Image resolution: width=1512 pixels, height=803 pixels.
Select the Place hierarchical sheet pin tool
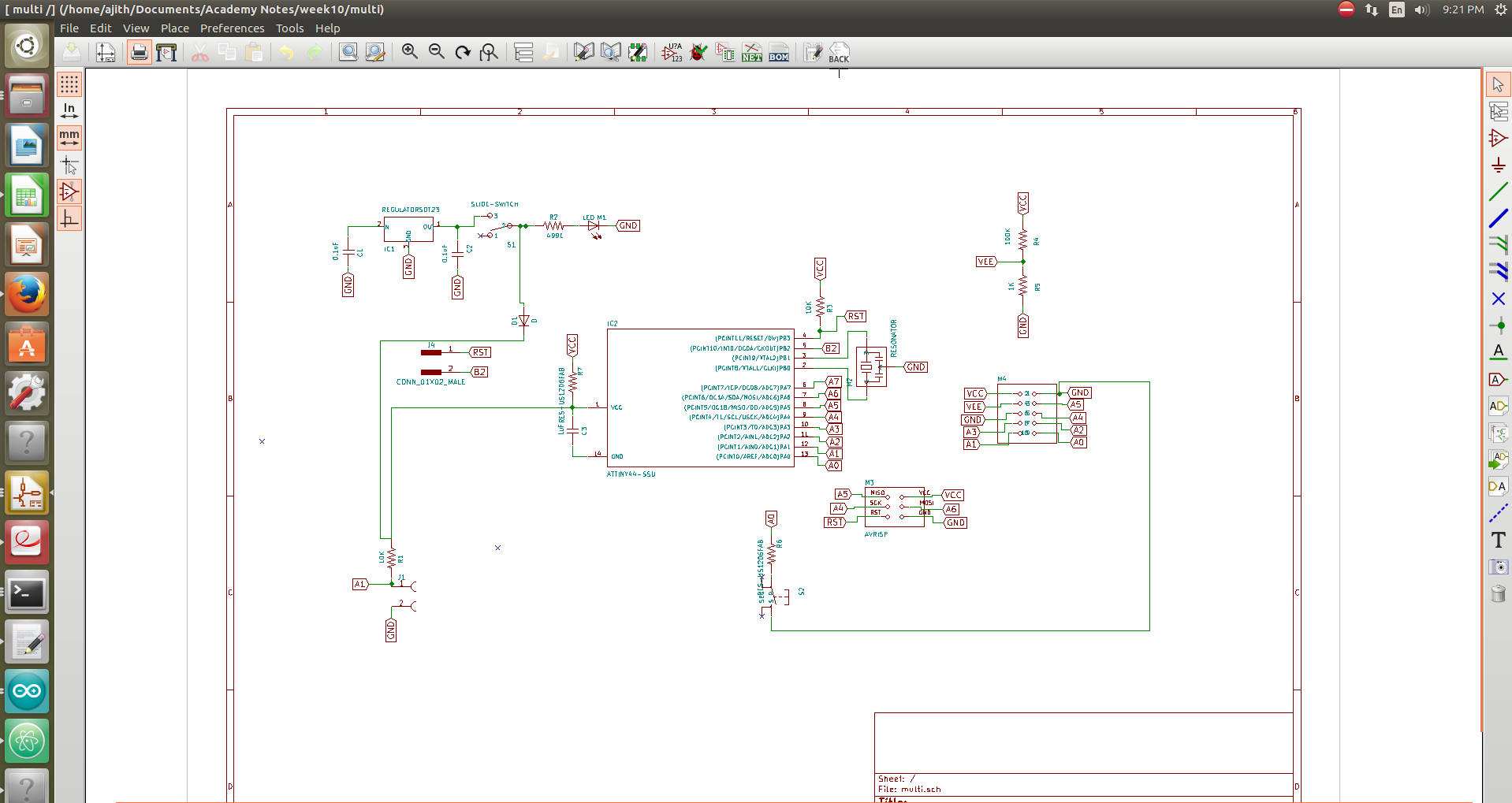tap(1499, 486)
